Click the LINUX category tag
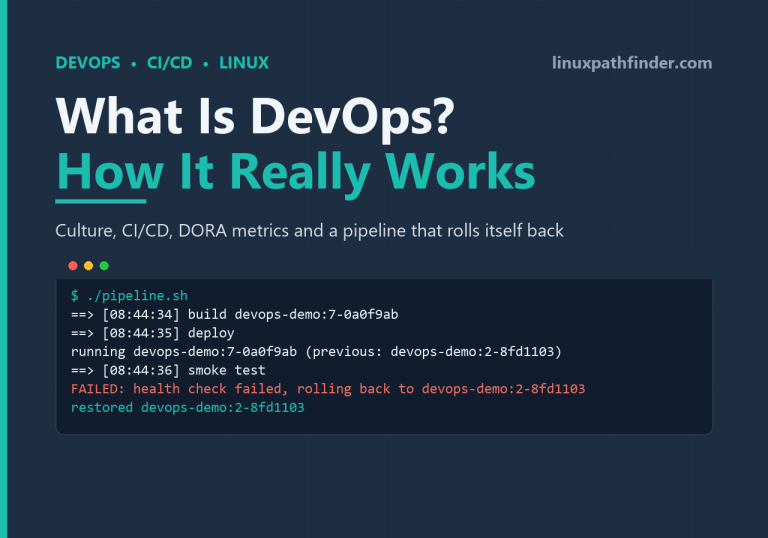768x538 pixels. point(244,63)
